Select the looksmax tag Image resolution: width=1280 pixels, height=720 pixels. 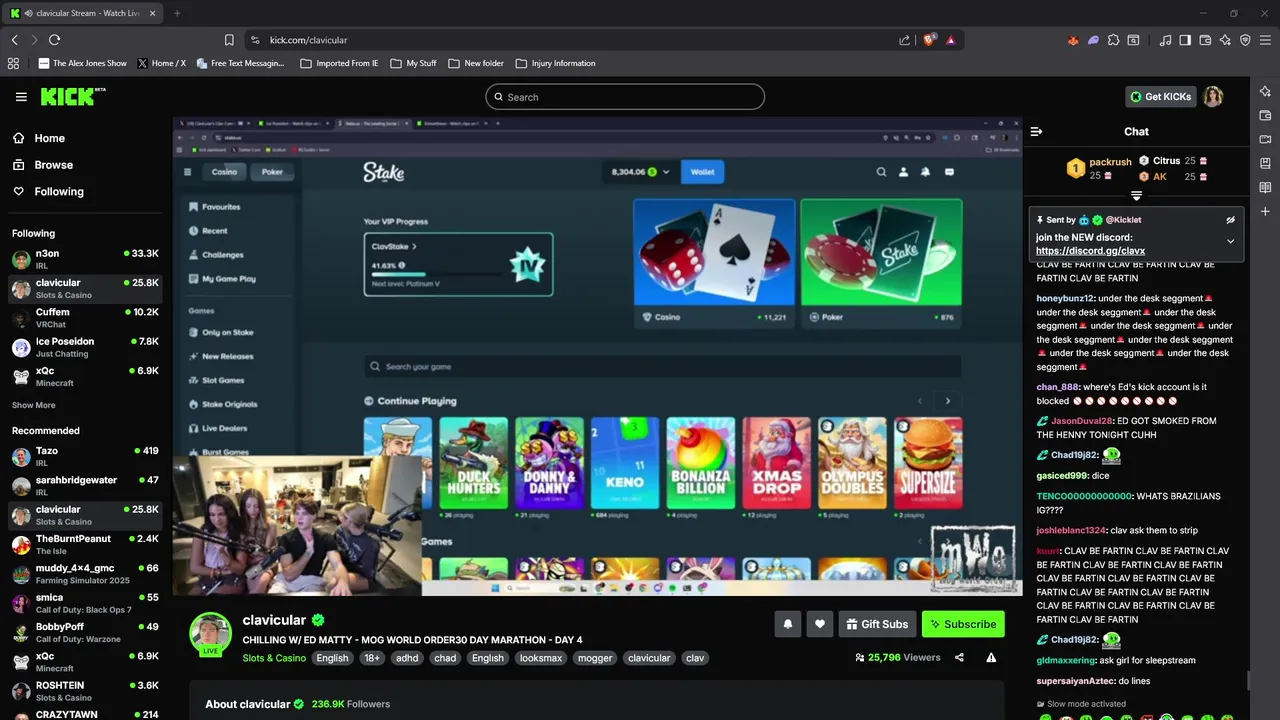coord(541,658)
